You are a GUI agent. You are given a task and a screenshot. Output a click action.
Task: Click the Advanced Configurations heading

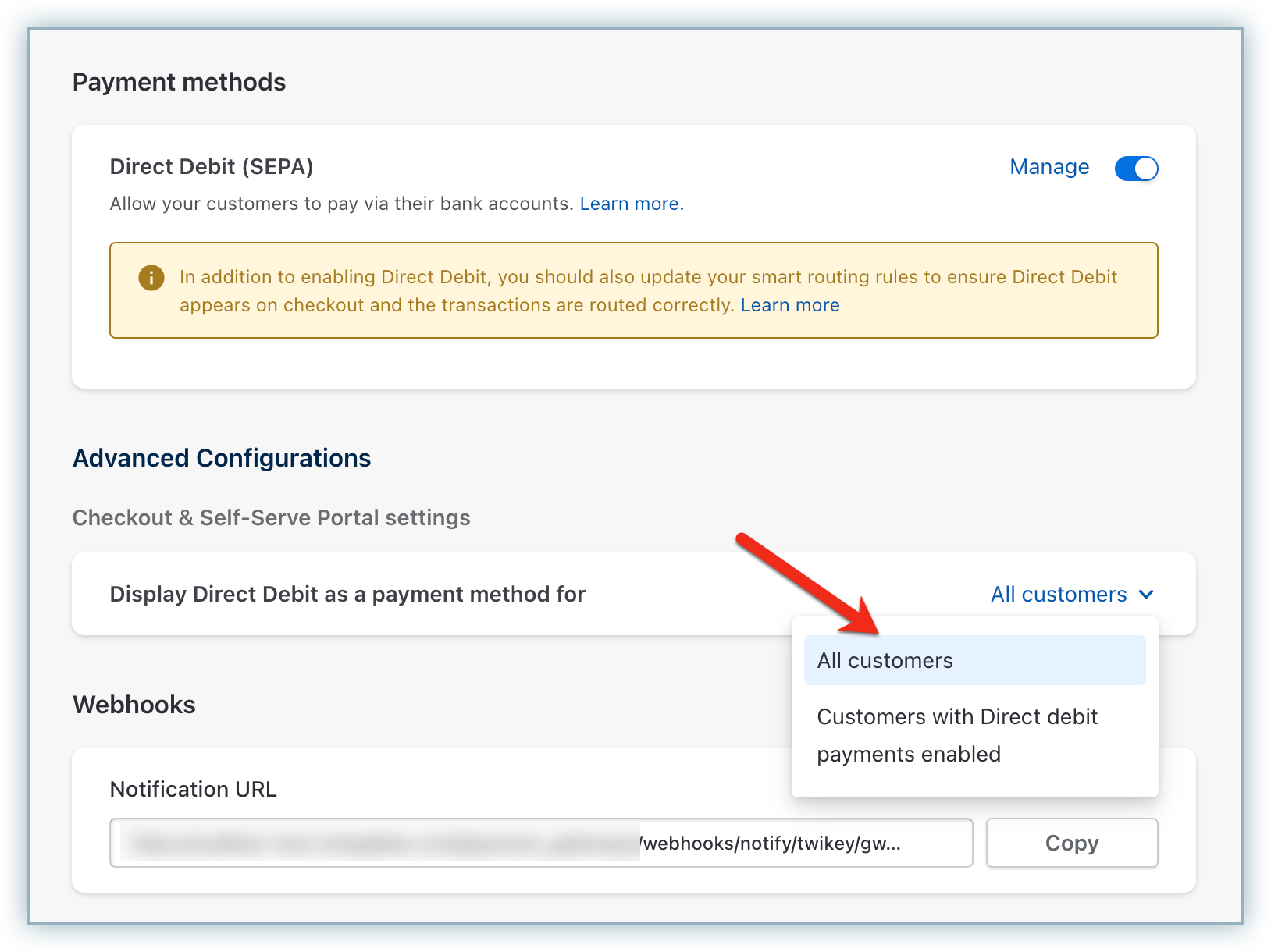point(222,458)
